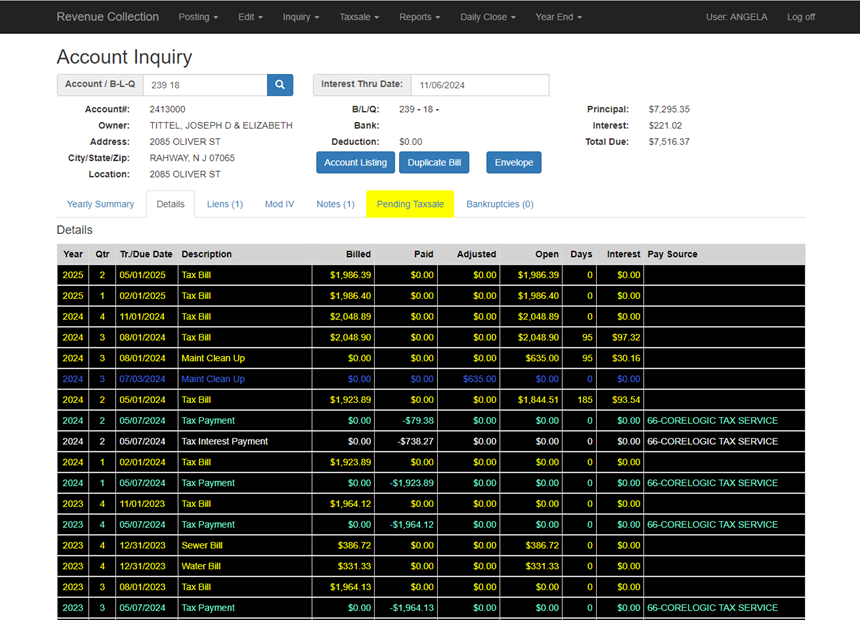Screen dimensions: 860x631
Task: Expand the Edit menu
Action: (x=250, y=17)
